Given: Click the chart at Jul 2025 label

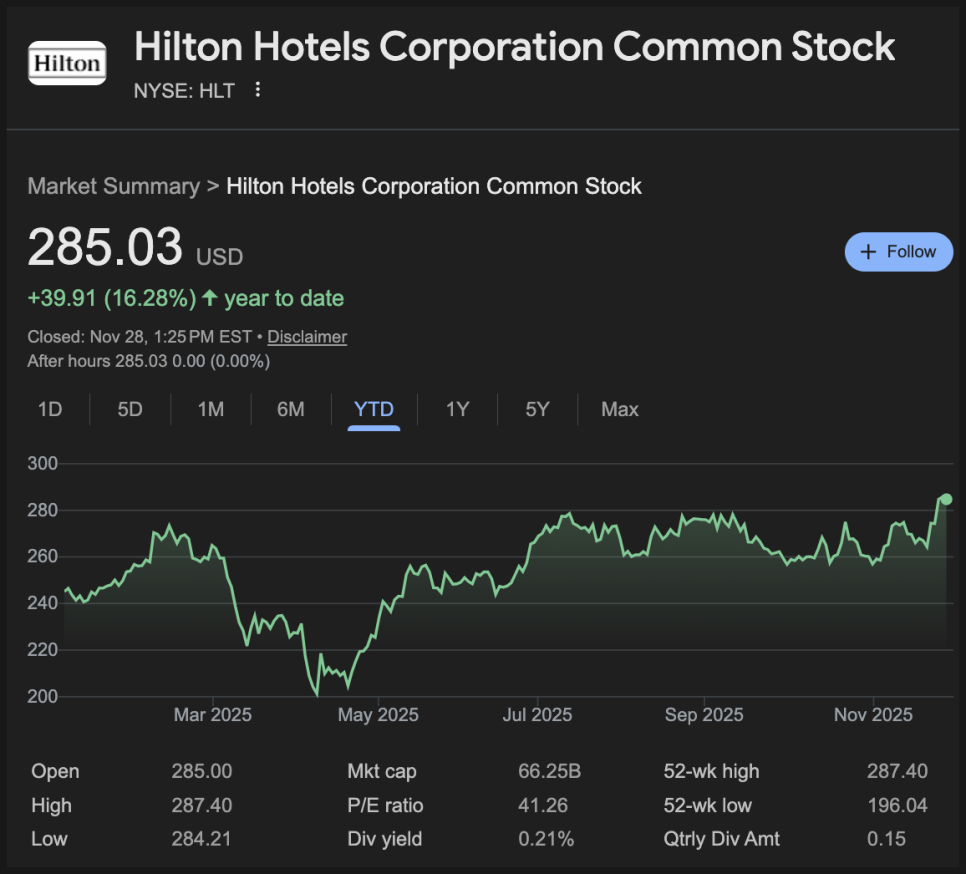Looking at the screenshot, I should (538, 715).
